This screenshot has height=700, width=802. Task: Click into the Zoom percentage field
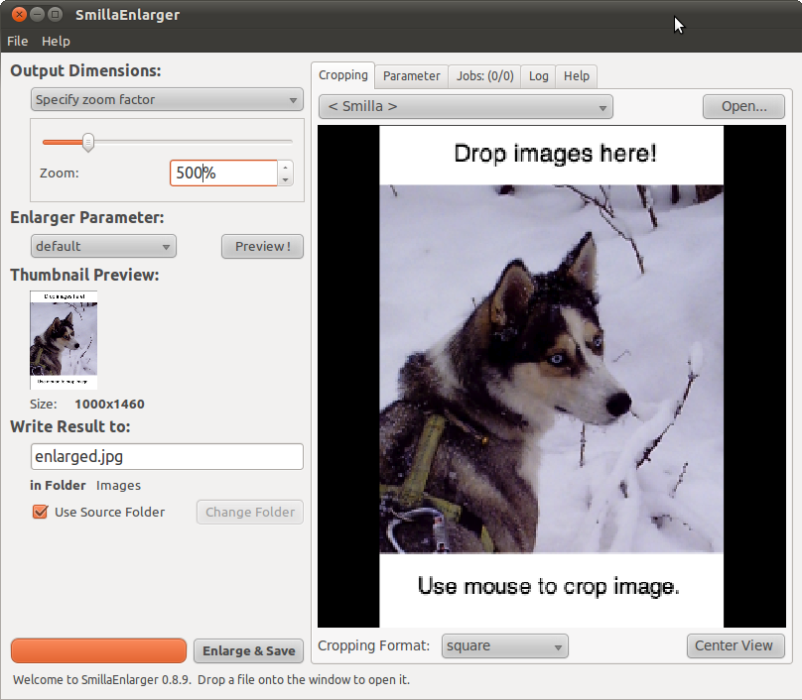[x=223, y=173]
